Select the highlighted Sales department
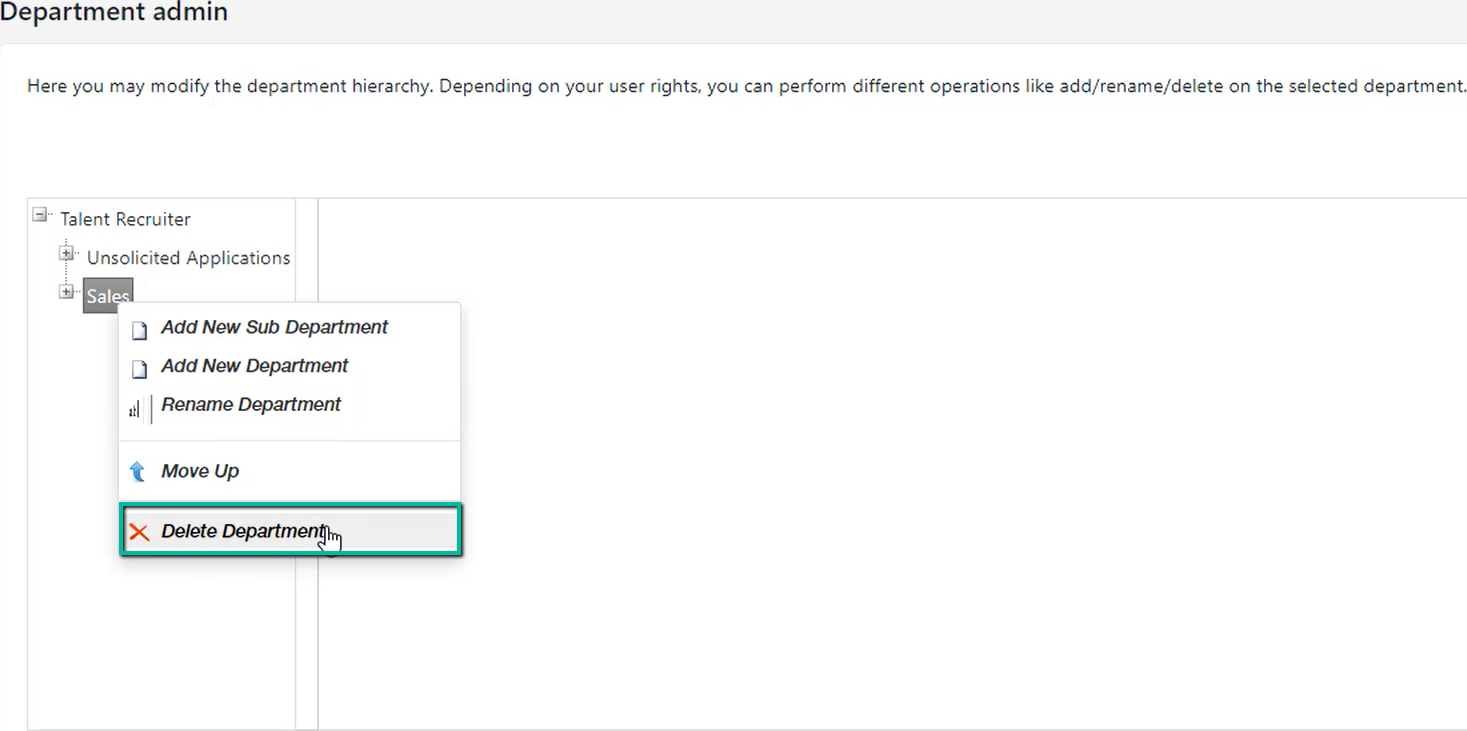The height and width of the screenshot is (731, 1467). tap(108, 296)
